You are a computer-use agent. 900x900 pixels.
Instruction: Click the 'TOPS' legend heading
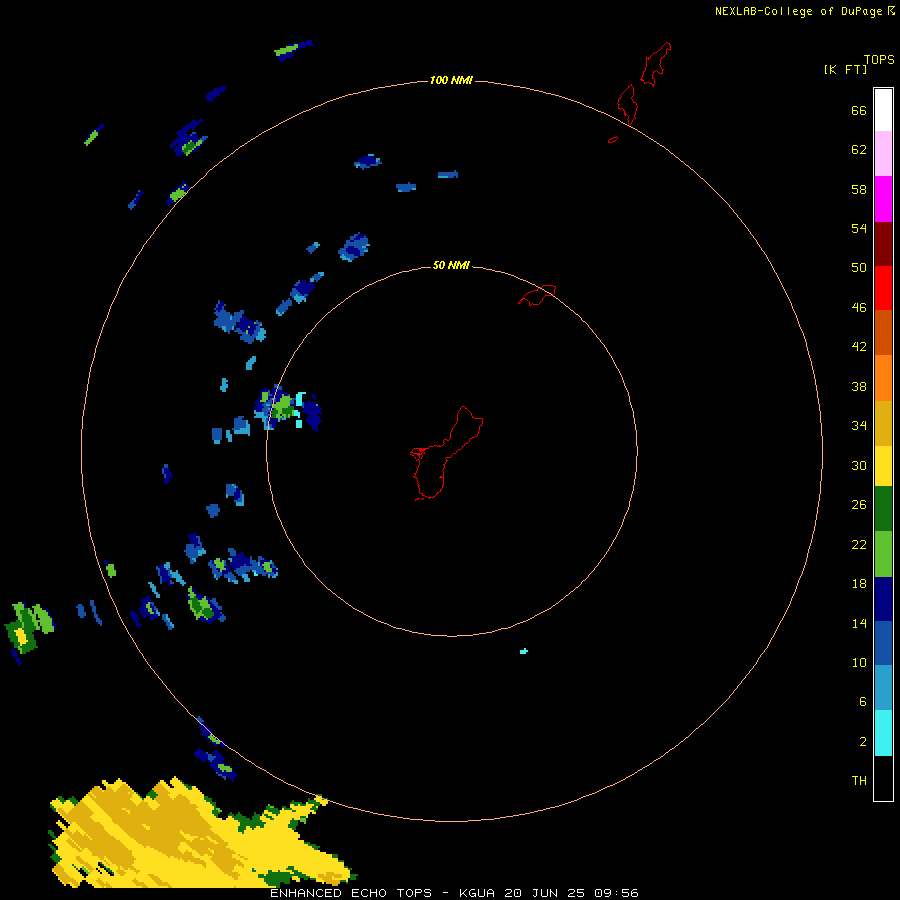pos(879,59)
